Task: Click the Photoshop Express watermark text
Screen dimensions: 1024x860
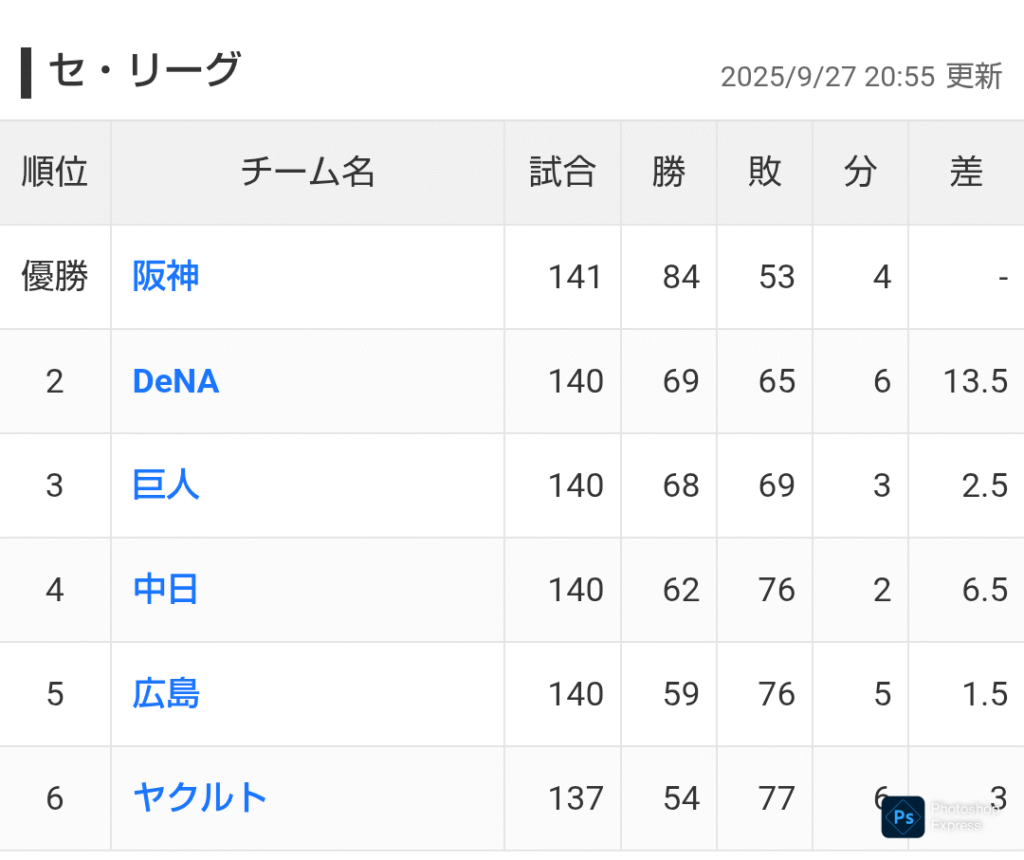Action: [x=965, y=817]
